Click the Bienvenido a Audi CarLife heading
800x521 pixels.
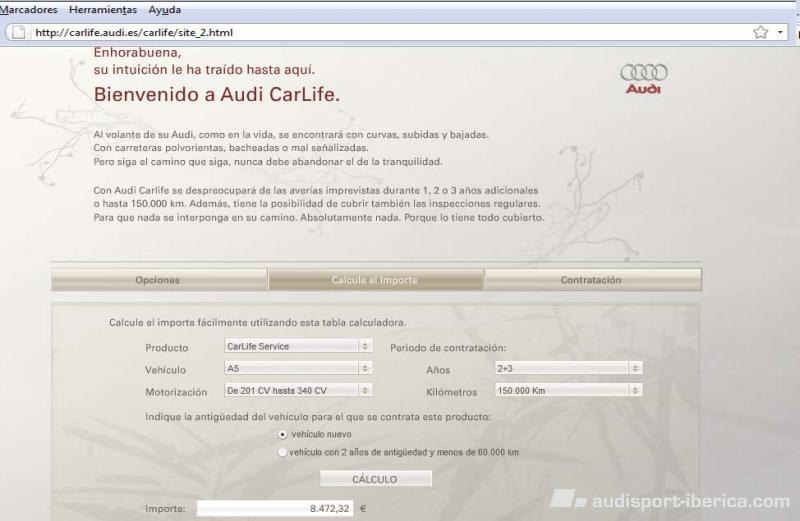217,94
